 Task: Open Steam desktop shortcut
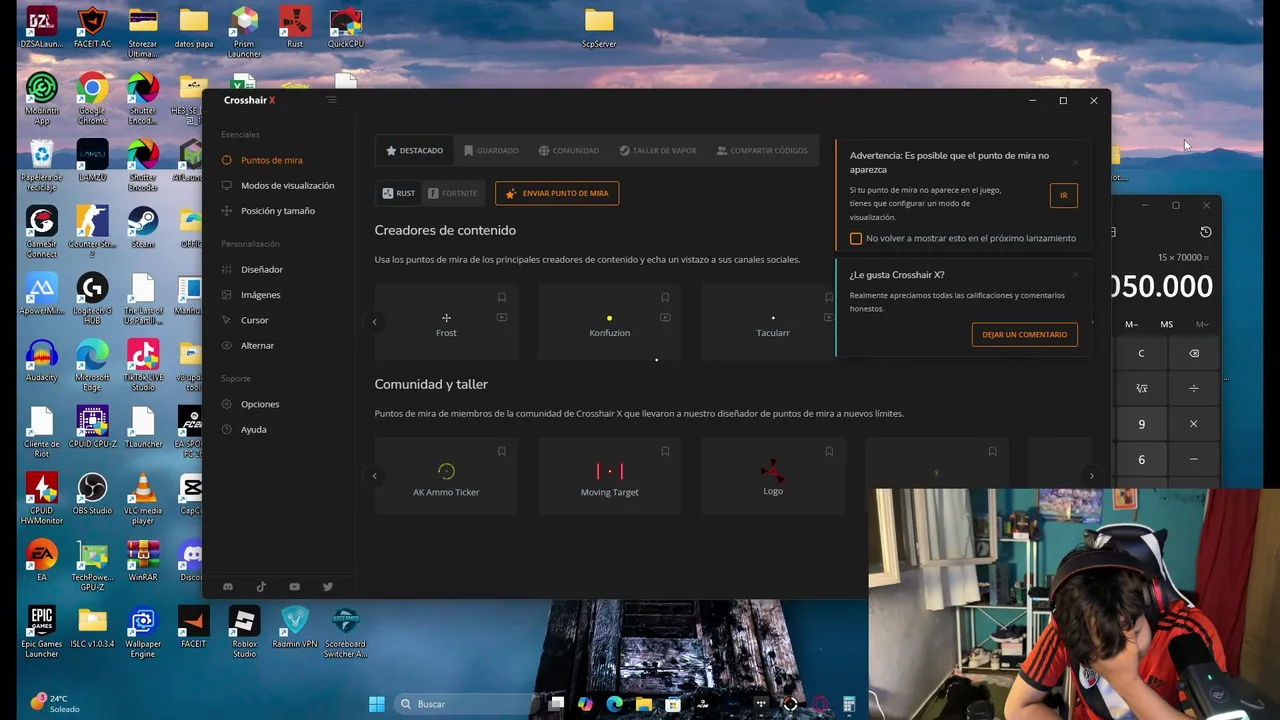(143, 227)
